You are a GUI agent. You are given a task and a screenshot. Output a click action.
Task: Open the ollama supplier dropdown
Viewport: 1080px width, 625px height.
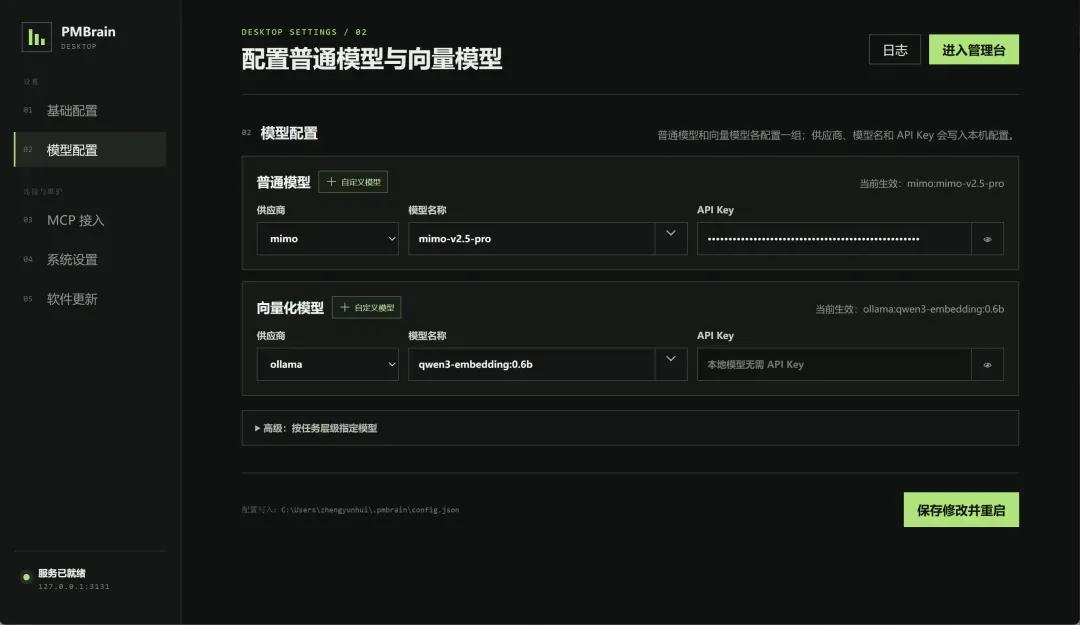[328, 364]
